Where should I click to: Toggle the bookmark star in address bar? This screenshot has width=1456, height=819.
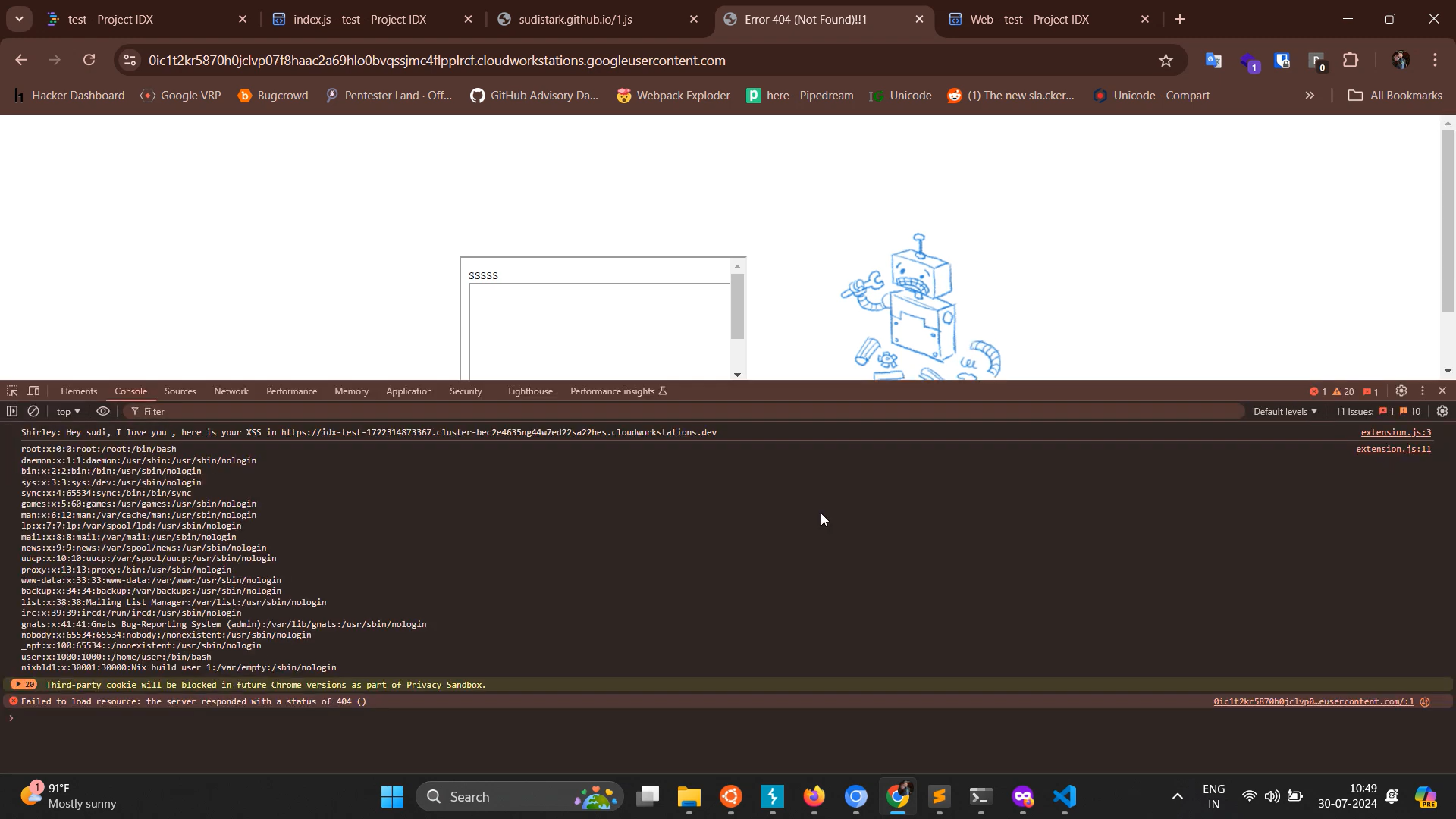tap(1166, 60)
